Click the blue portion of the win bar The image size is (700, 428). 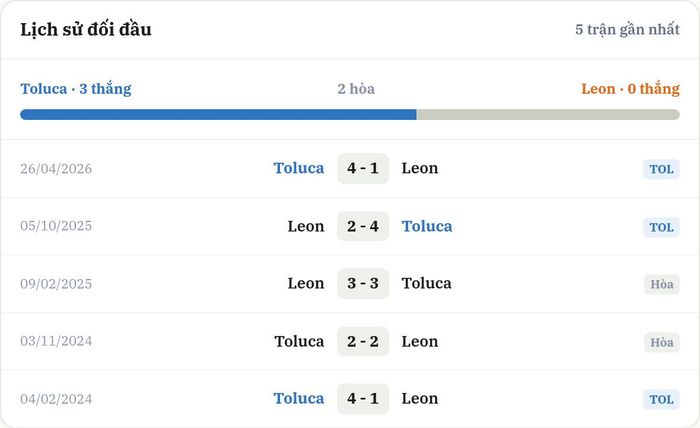click(x=218, y=115)
